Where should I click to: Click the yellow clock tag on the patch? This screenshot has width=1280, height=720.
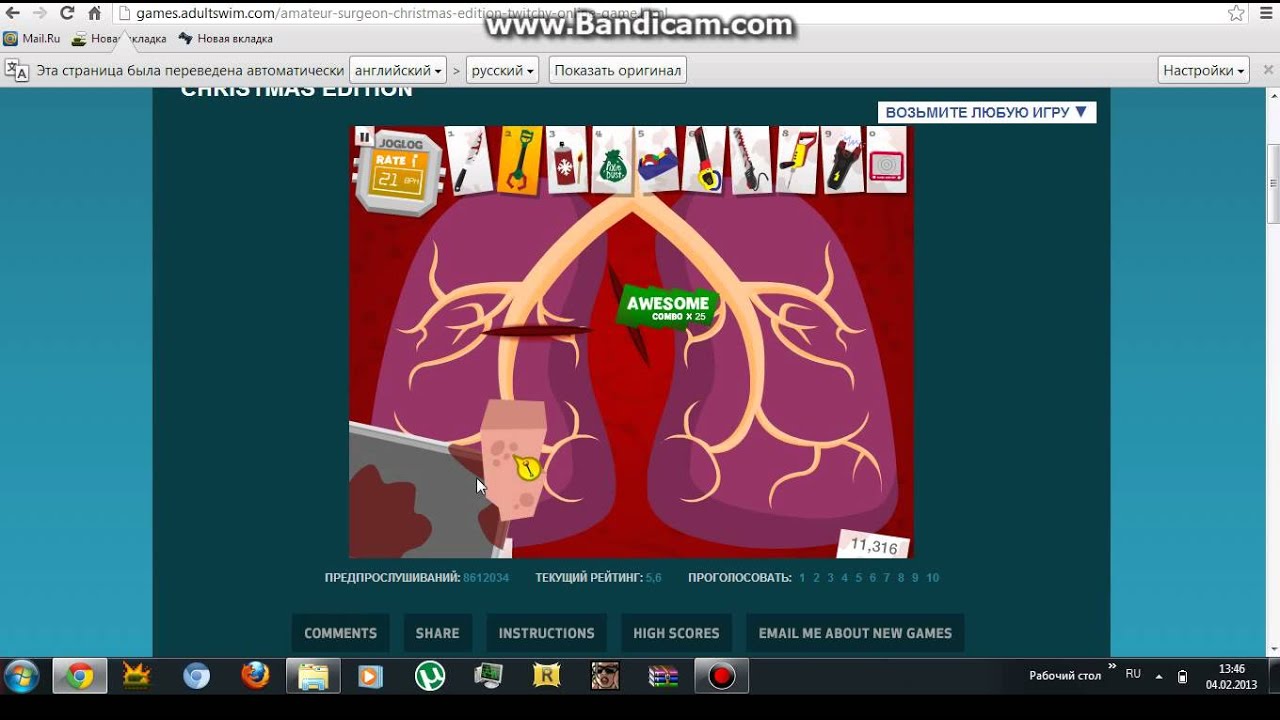click(x=528, y=466)
